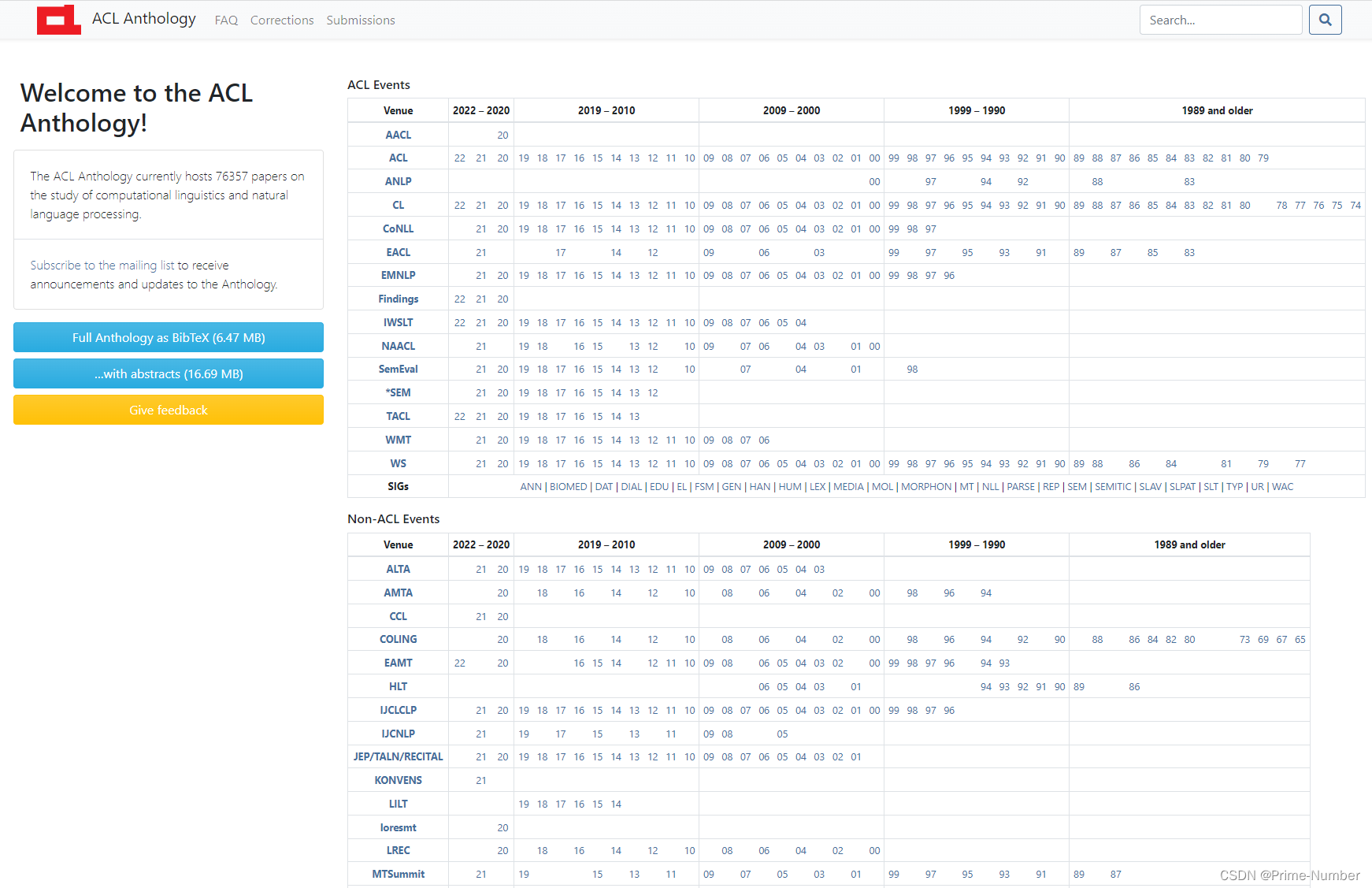Open the CL venue link
1372x888 pixels.
399,205
